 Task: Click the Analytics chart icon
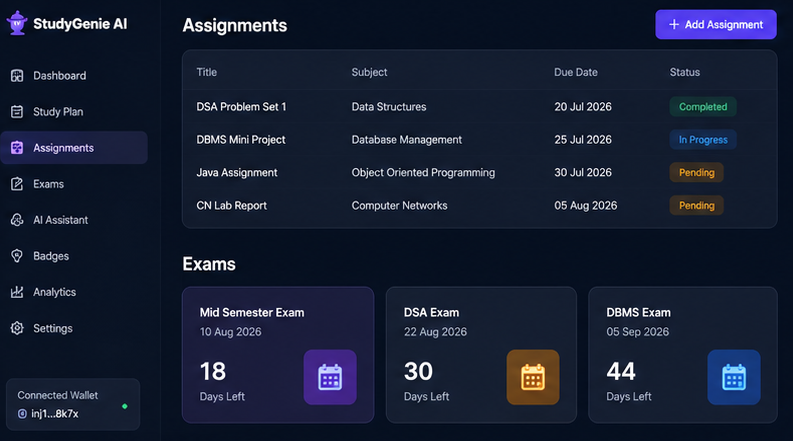point(17,292)
